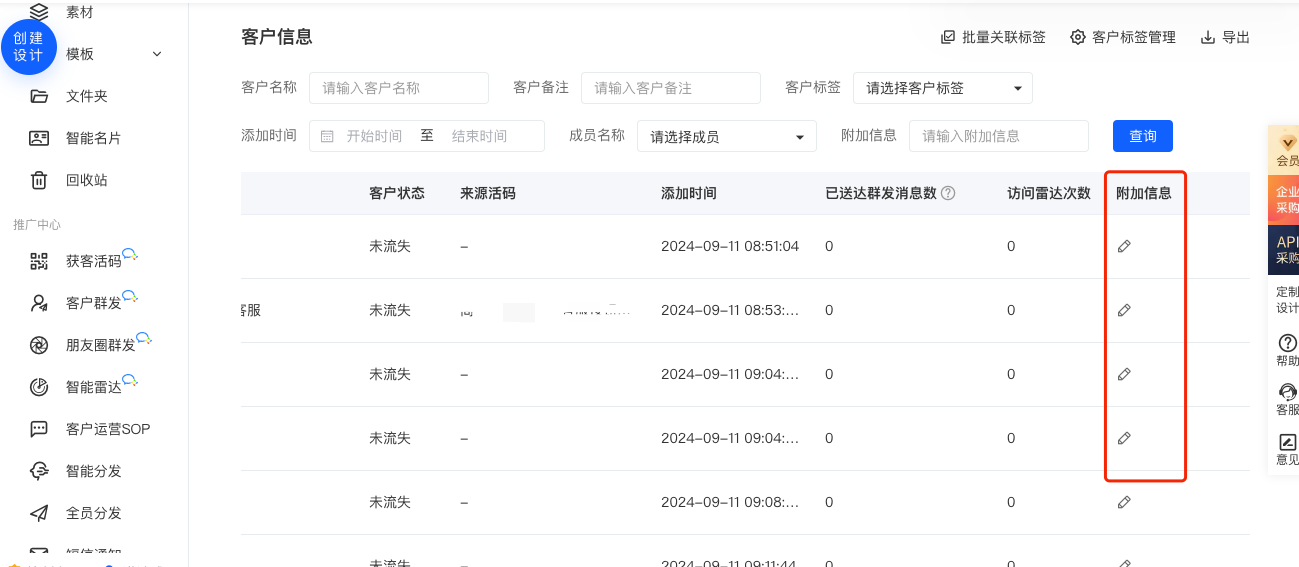Expand the 模板 sidebar chevron

pyautogui.click(x=157, y=54)
